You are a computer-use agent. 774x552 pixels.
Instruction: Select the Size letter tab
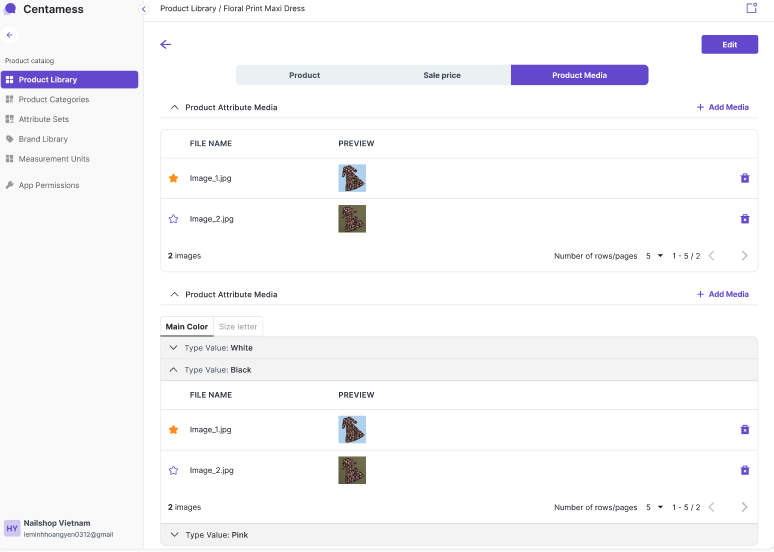pyautogui.click(x=238, y=327)
